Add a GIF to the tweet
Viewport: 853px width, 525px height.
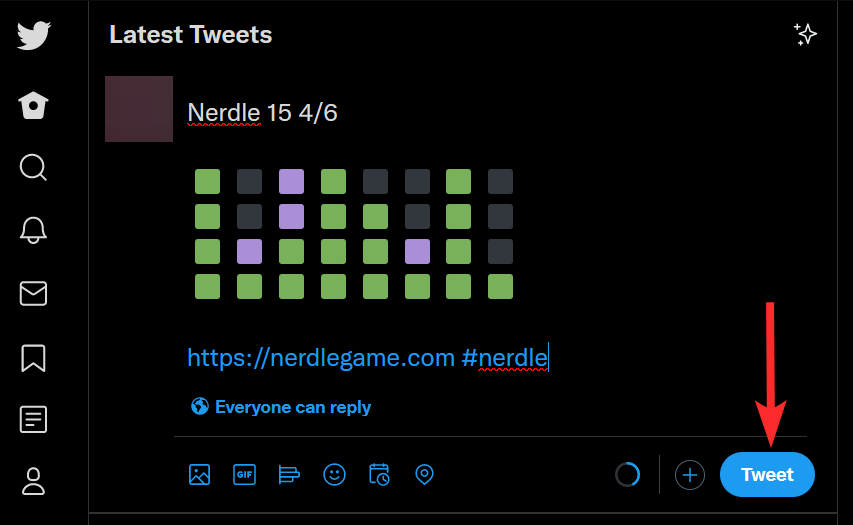tap(244, 474)
